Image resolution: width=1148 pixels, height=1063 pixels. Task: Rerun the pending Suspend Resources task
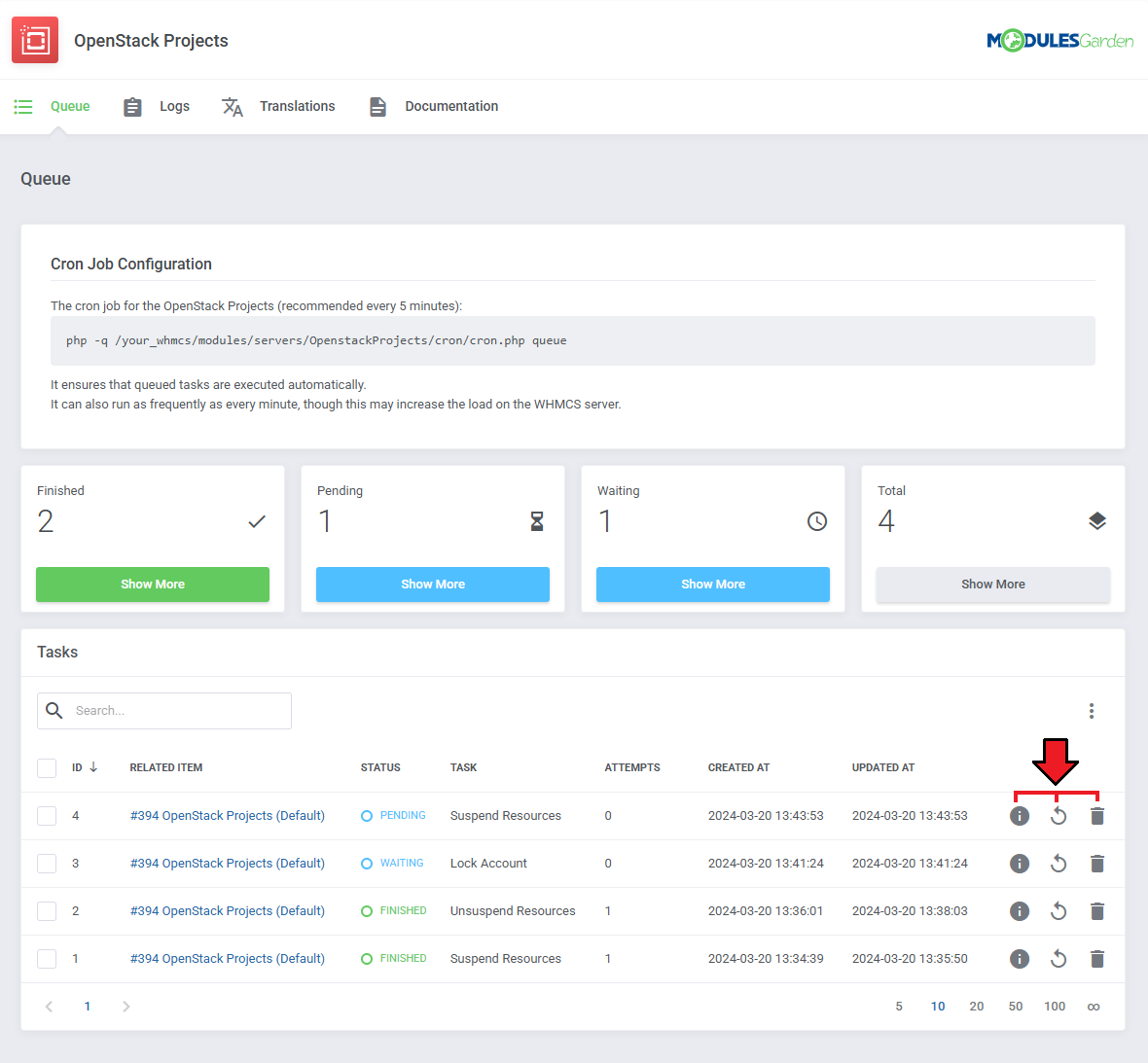pyautogui.click(x=1058, y=816)
